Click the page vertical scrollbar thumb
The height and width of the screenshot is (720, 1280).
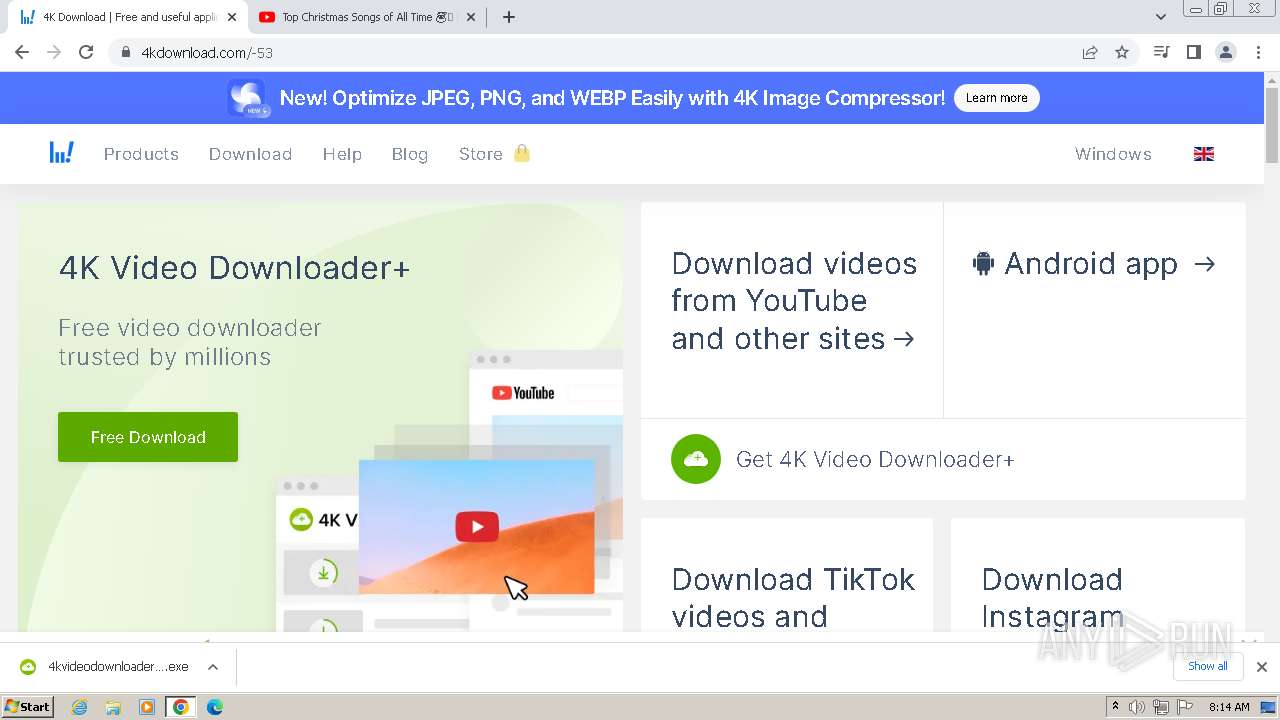click(x=1272, y=125)
